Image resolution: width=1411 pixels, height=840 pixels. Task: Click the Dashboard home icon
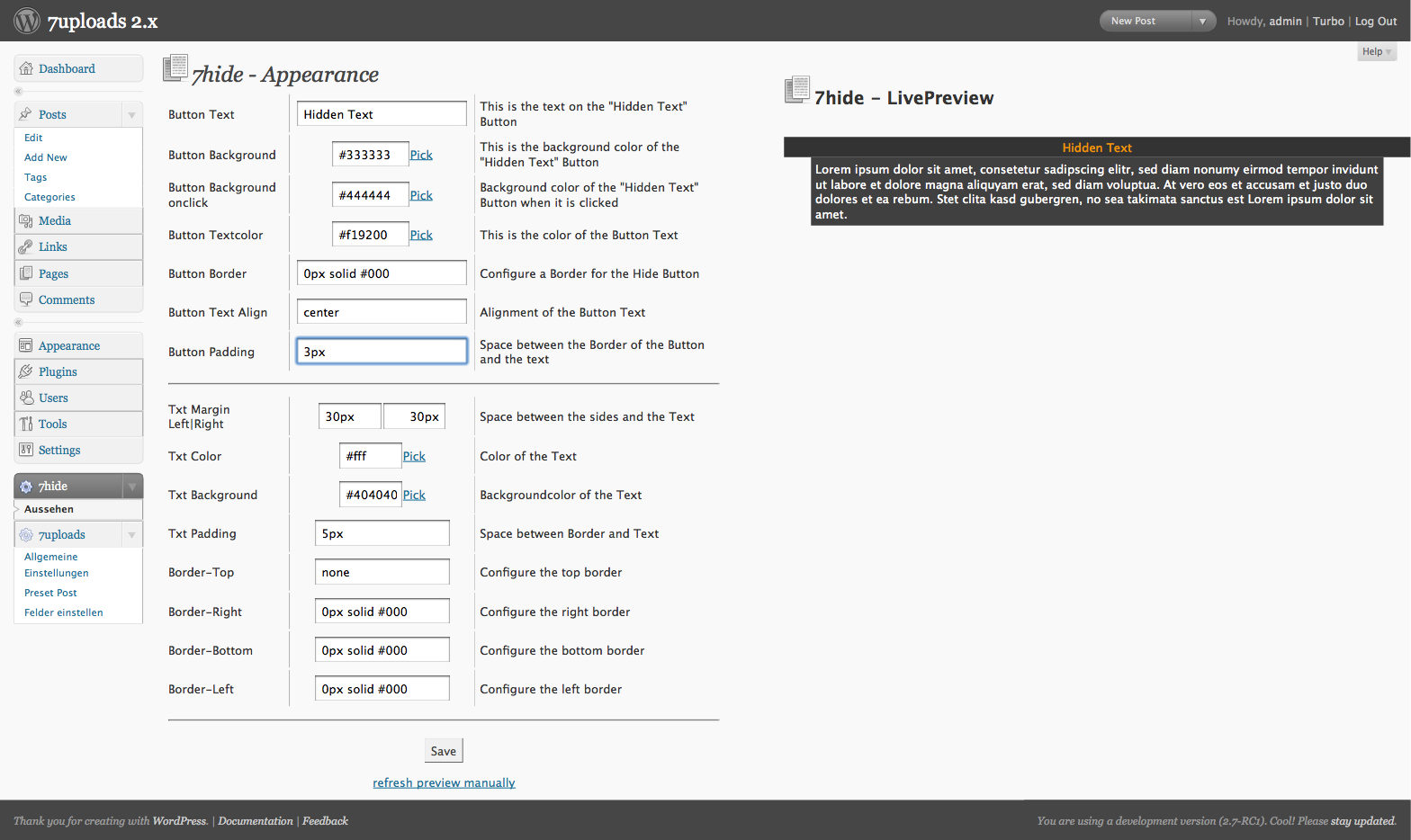tap(26, 68)
